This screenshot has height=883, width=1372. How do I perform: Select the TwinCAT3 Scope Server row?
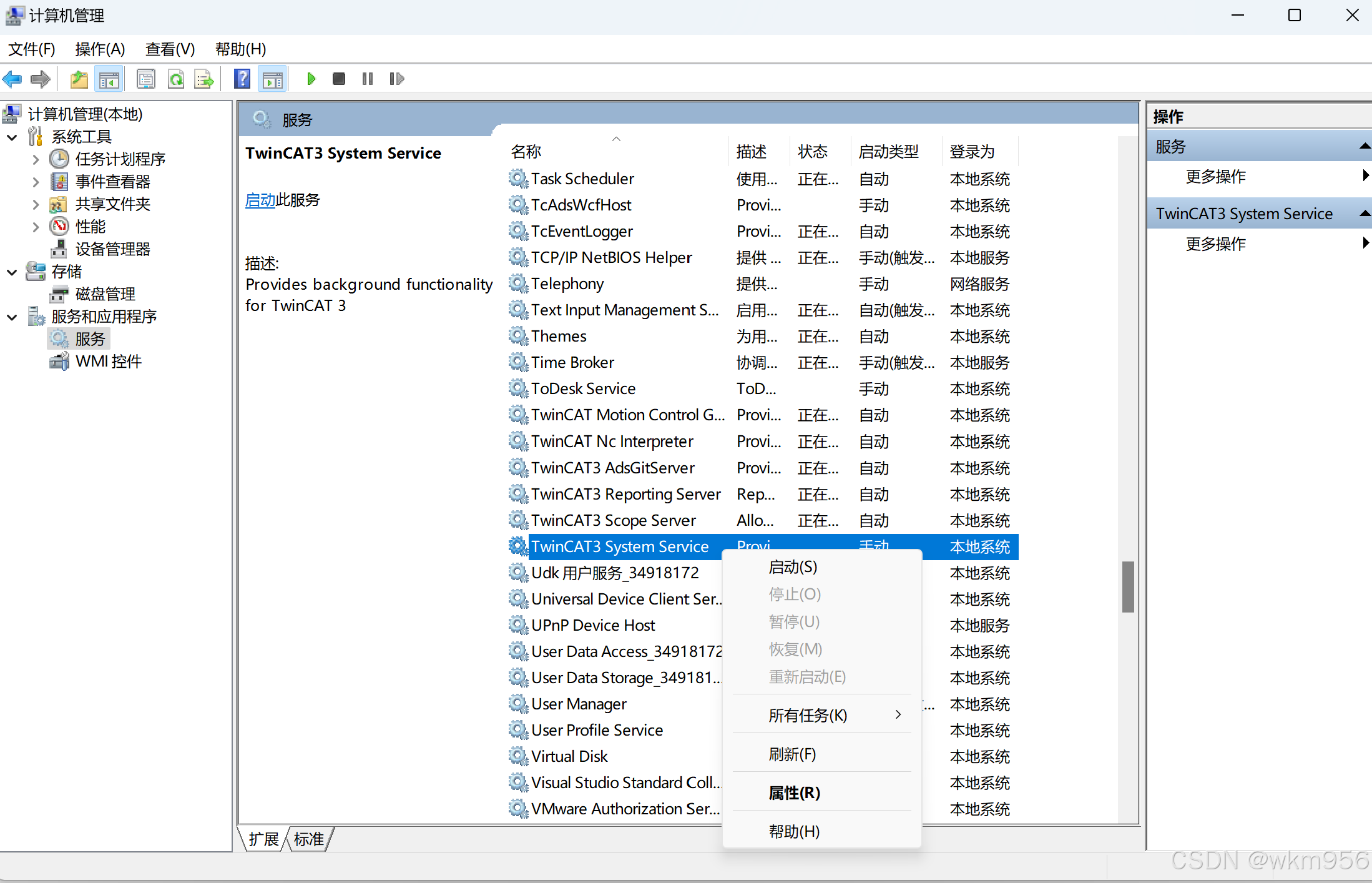(x=762, y=520)
